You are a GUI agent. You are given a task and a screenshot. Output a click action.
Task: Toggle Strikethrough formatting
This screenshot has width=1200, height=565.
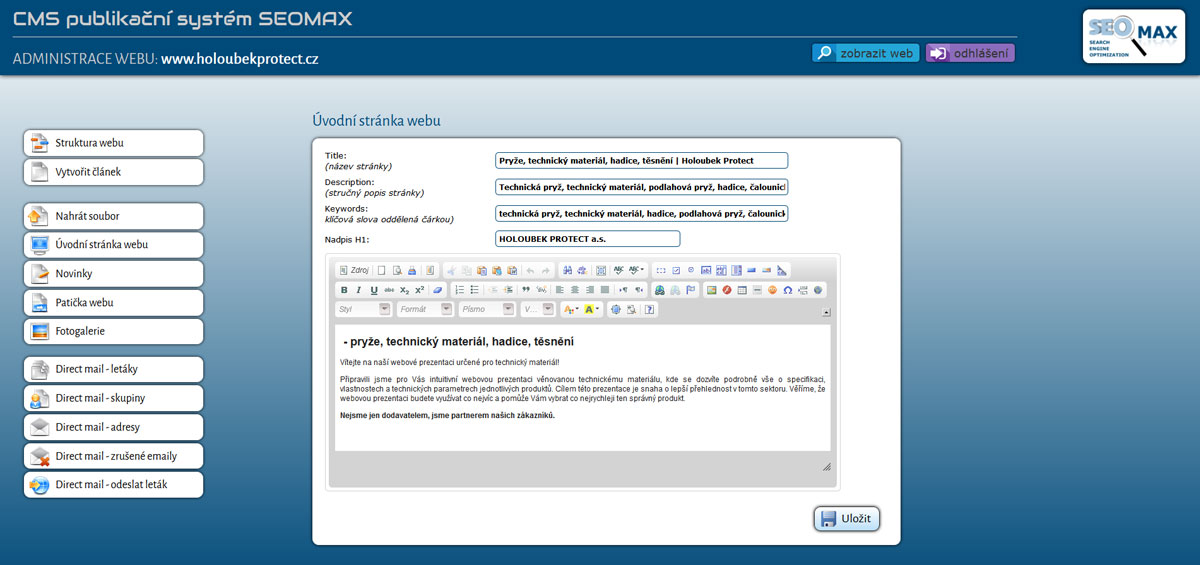coord(389,290)
